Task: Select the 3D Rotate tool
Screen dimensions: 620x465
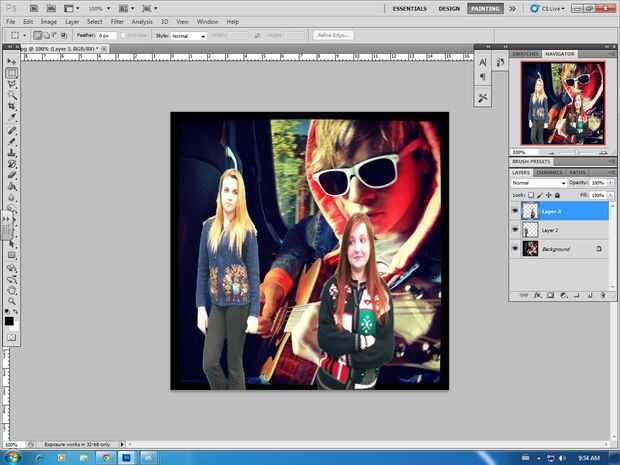Action: point(12,268)
